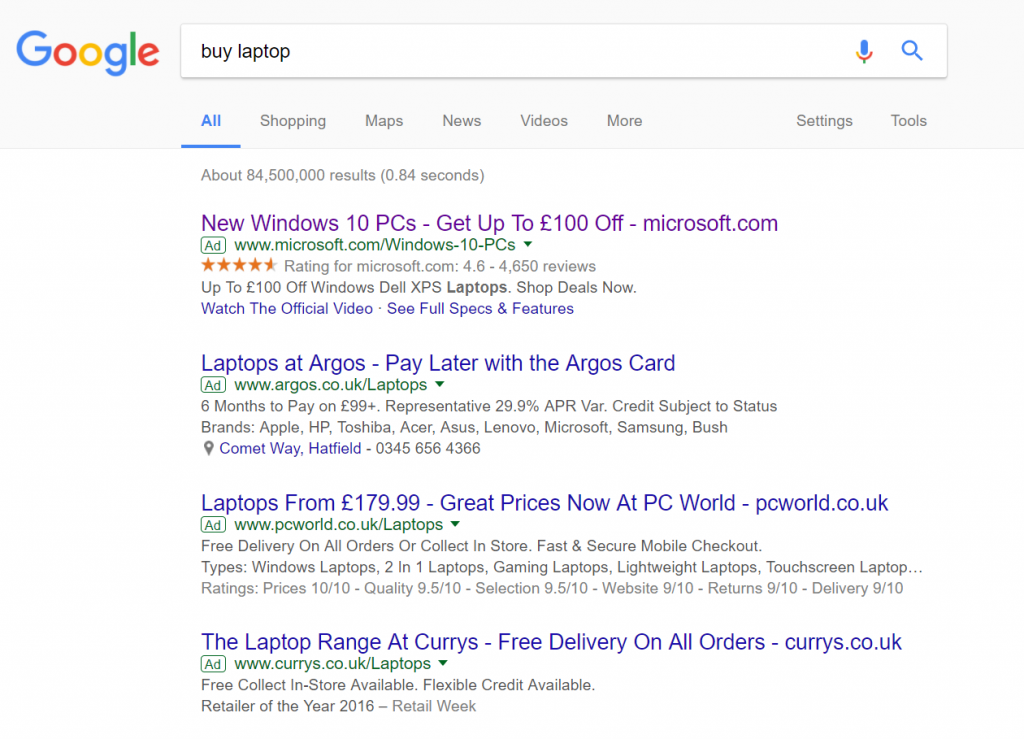The image size is (1024, 739).
Task: Switch to the Shopping tab
Action: tap(293, 121)
